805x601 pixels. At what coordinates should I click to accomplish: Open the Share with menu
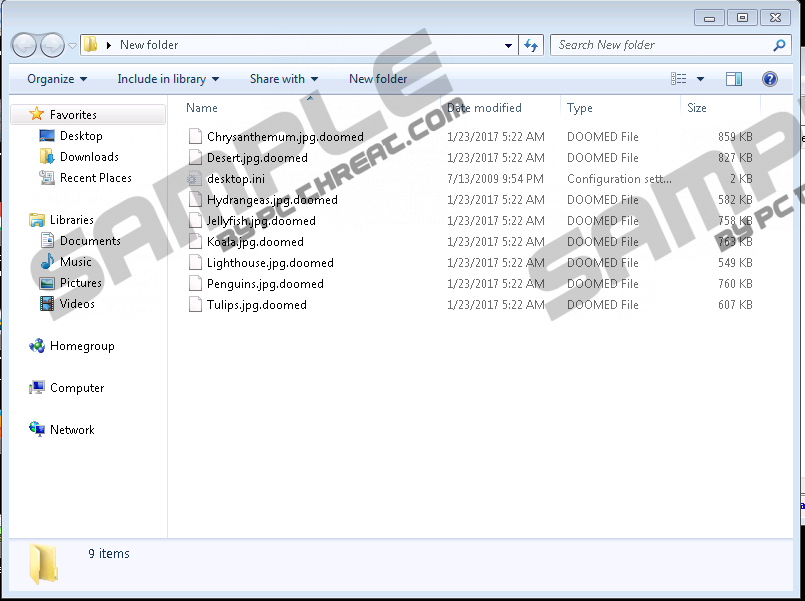284,79
